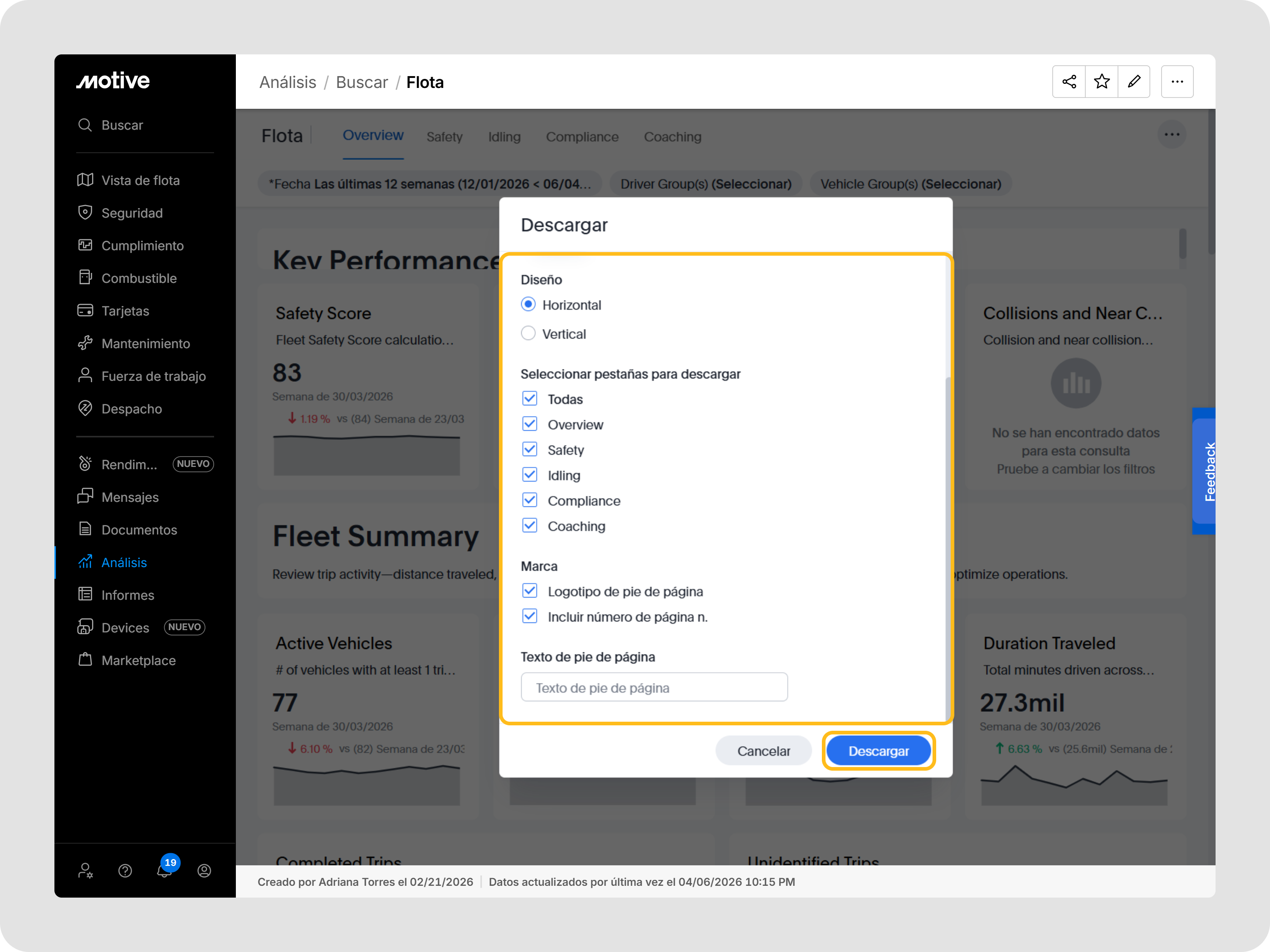Open the Share icon in the top toolbar

(1069, 82)
